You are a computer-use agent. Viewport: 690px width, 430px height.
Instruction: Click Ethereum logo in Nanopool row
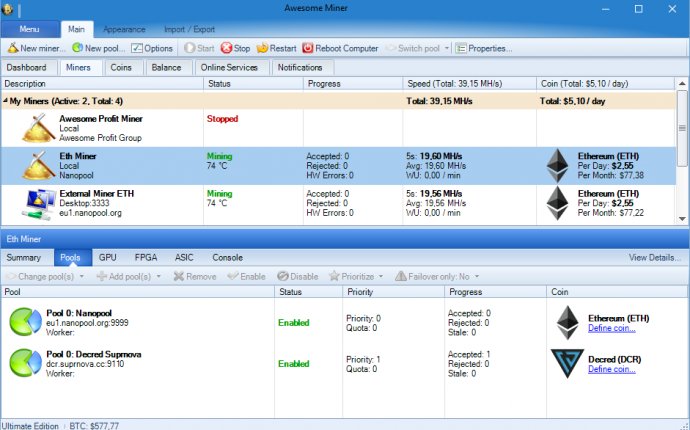click(568, 323)
